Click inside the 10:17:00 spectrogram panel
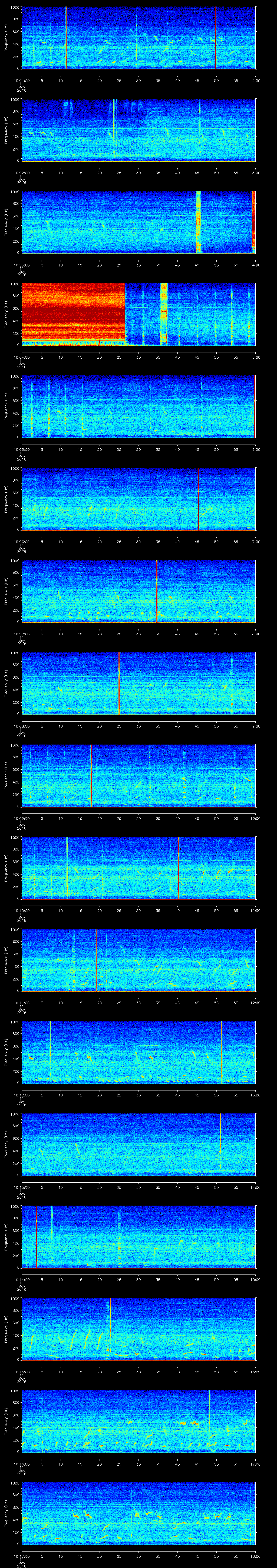Image resolution: width=277 pixels, height=1568 pixels. (138, 1513)
